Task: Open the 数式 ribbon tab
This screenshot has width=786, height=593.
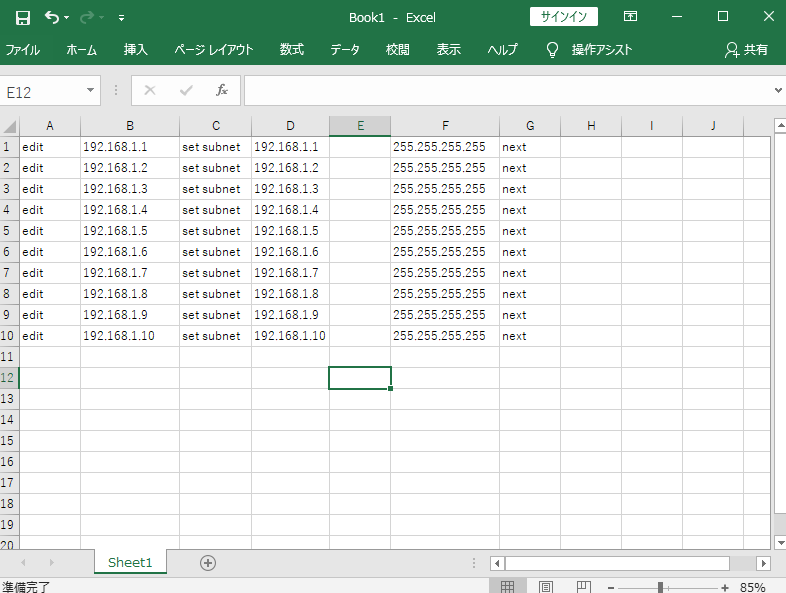Action: [291, 50]
